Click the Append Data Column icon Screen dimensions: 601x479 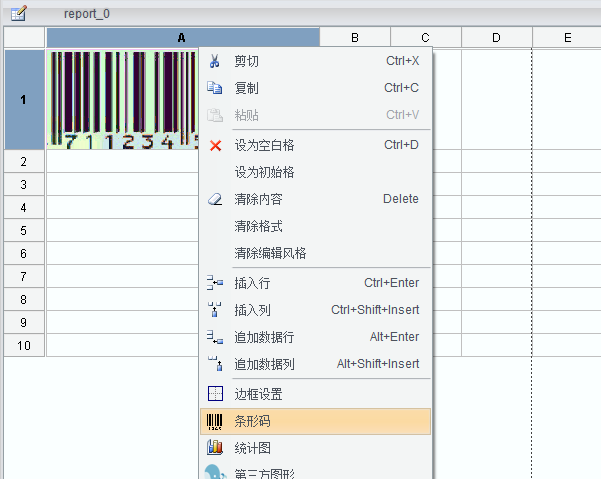pos(215,364)
